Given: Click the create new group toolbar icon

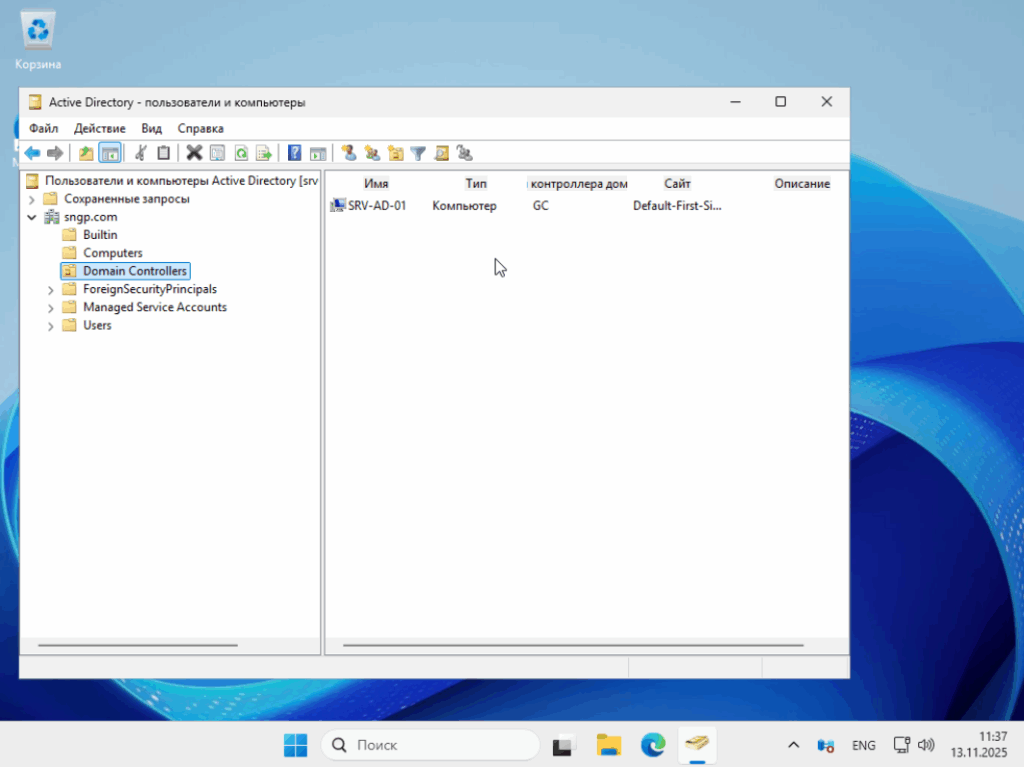Looking at the screenshot, I should 372,152.
